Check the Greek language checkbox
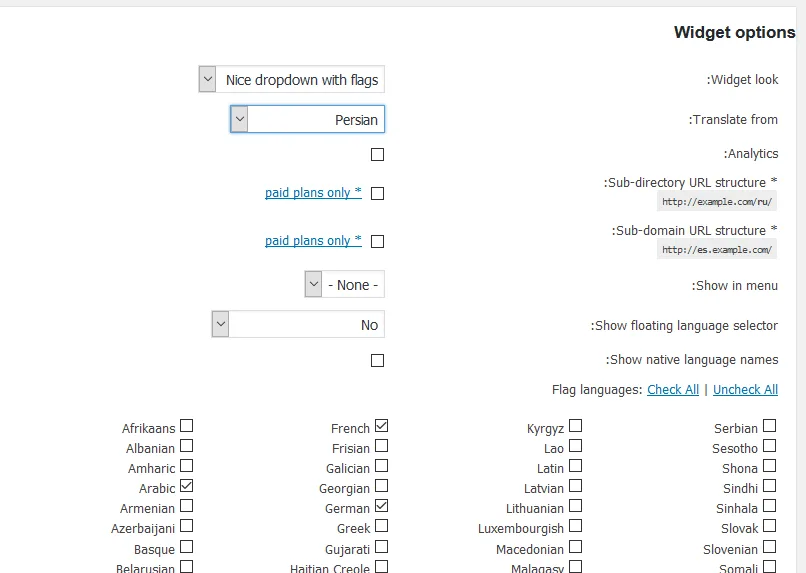 381,526
